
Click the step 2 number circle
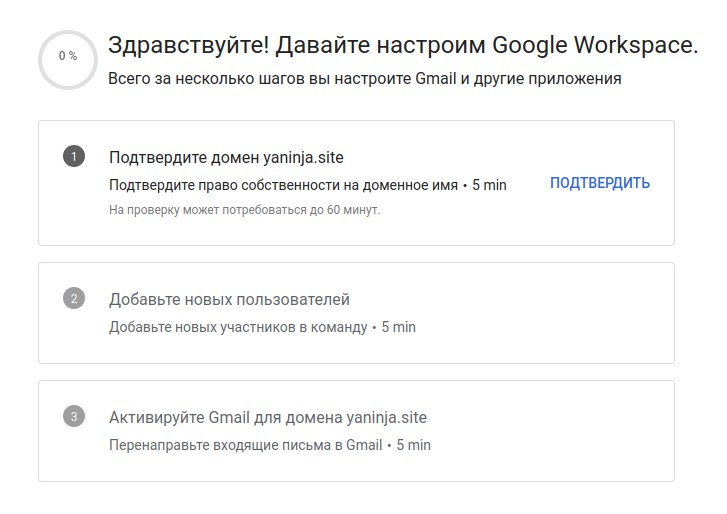click(x=74, y=298)
